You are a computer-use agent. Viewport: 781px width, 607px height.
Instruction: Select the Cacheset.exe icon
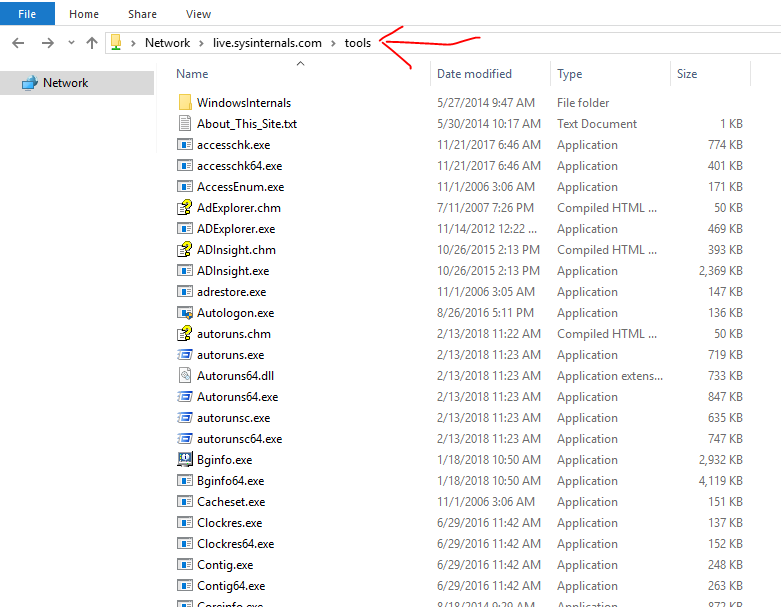pos(185,501)
